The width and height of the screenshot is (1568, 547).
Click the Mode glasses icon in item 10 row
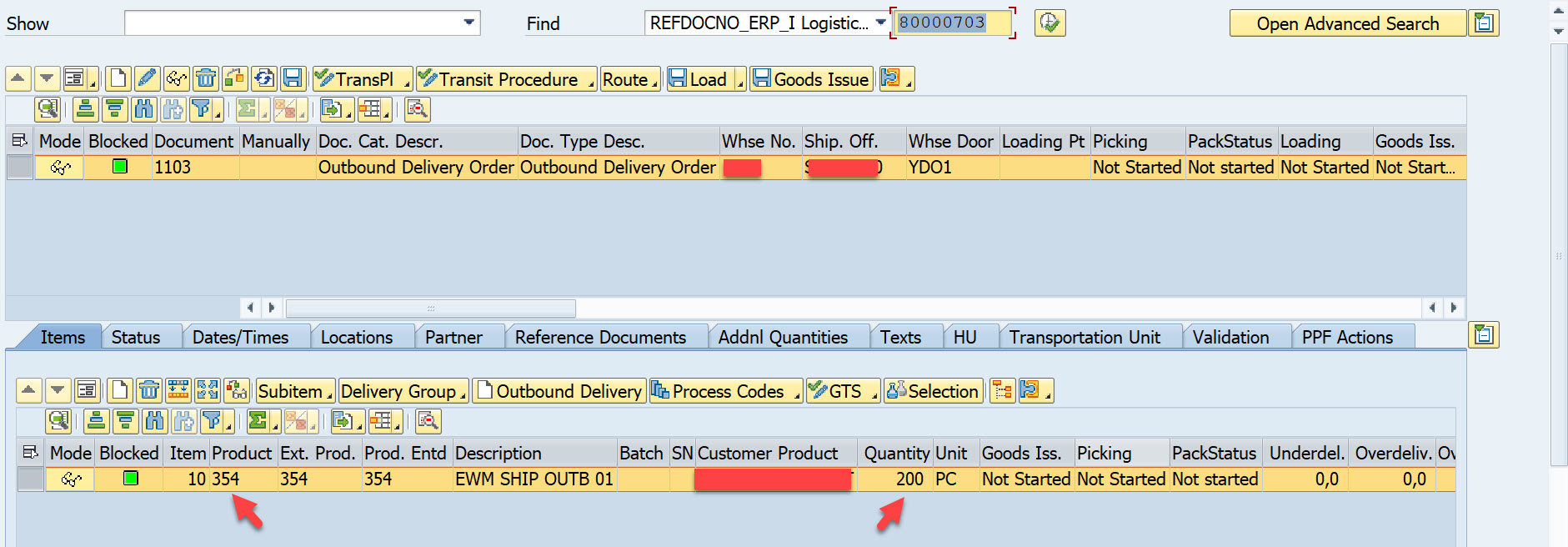click(x=71, y=479)
